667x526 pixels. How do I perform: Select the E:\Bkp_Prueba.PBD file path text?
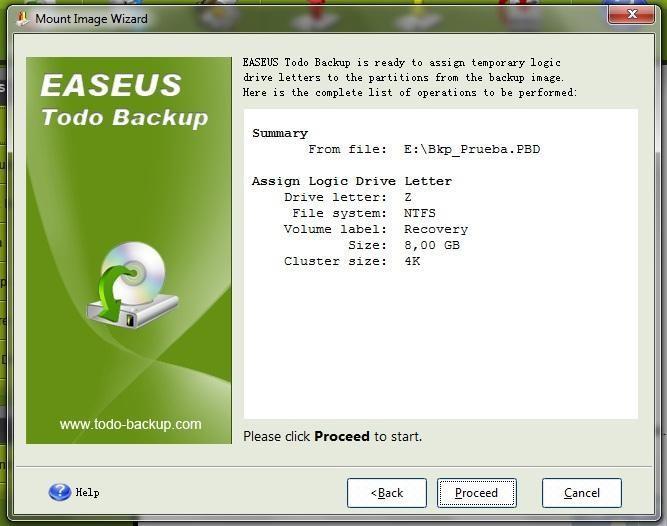472,149
